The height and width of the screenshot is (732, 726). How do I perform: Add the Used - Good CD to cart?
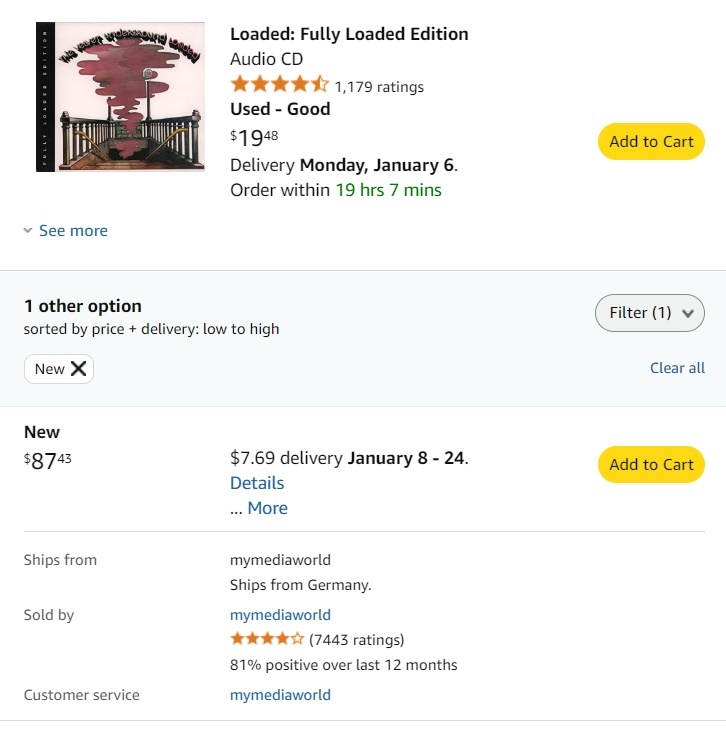pos(651,142)
